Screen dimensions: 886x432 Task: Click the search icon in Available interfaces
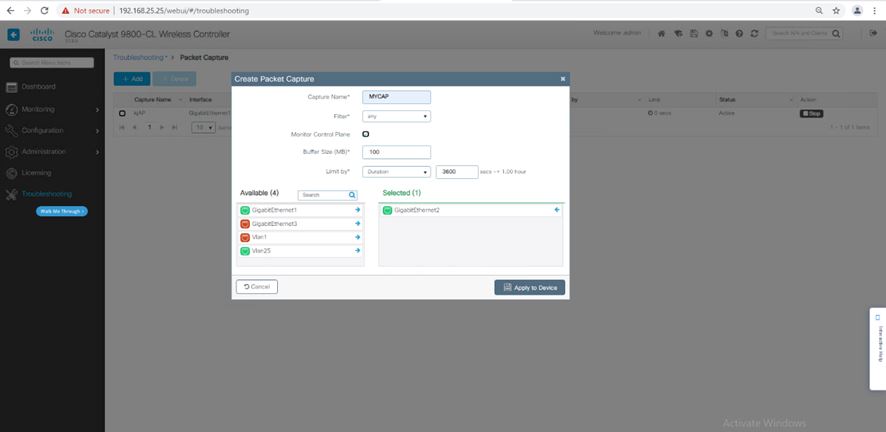tap(352, 195)
